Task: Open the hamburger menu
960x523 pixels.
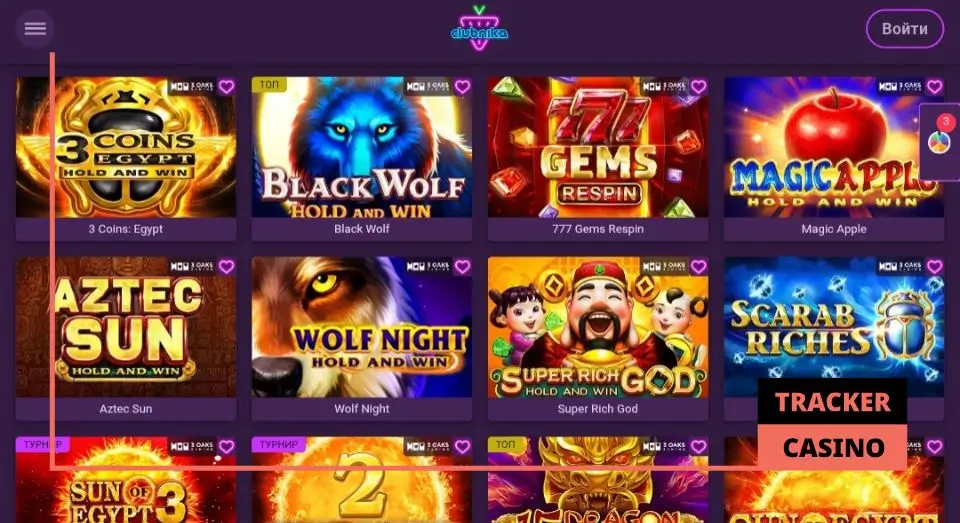Action: (x=35, y=28)
